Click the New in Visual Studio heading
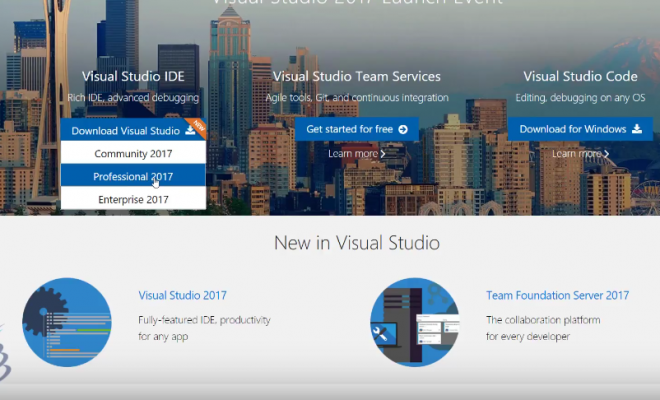Screen dimensions: 660x400 (357, 243)
